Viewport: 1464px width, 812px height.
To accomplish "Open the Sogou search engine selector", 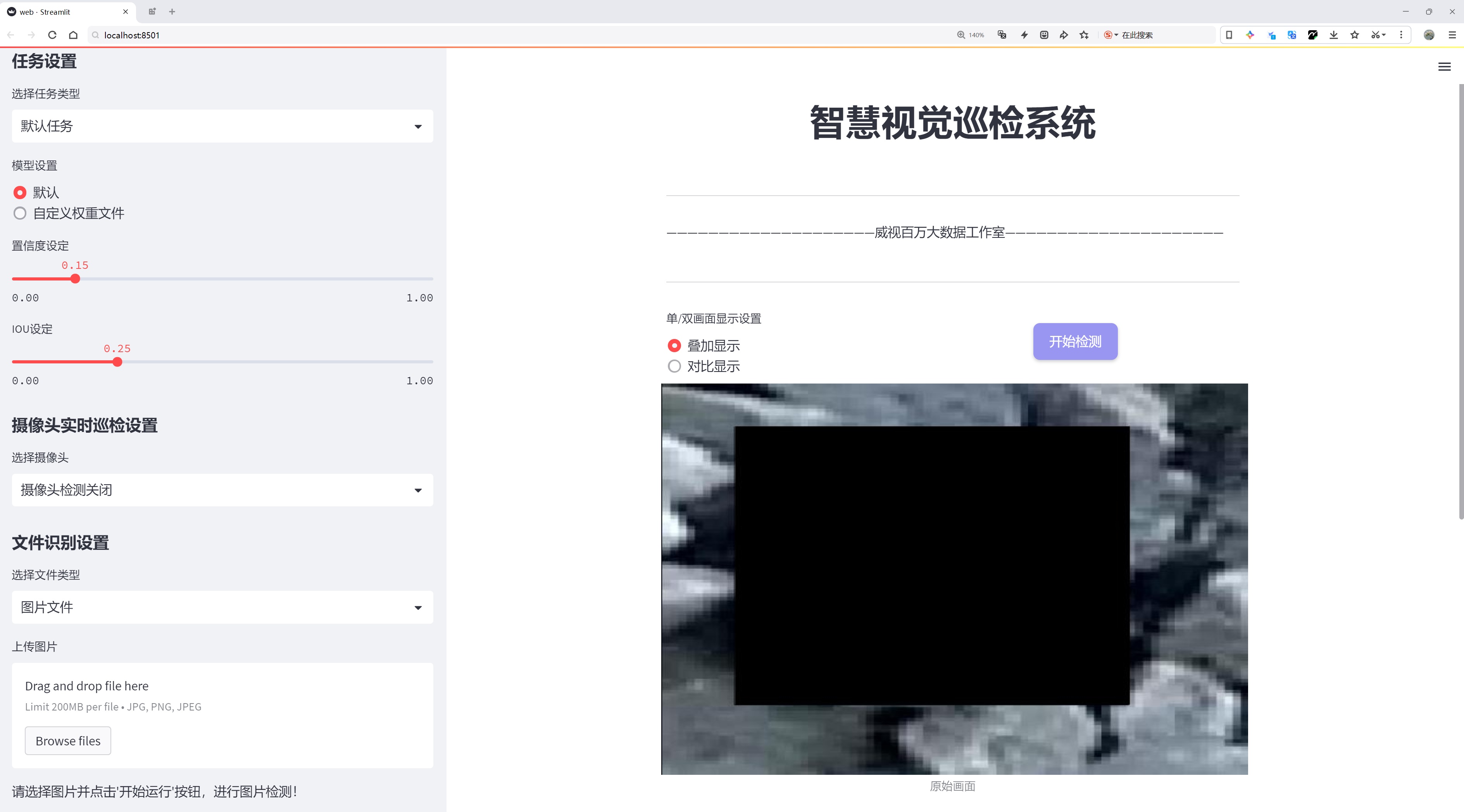I will [x=1111, y=35].
